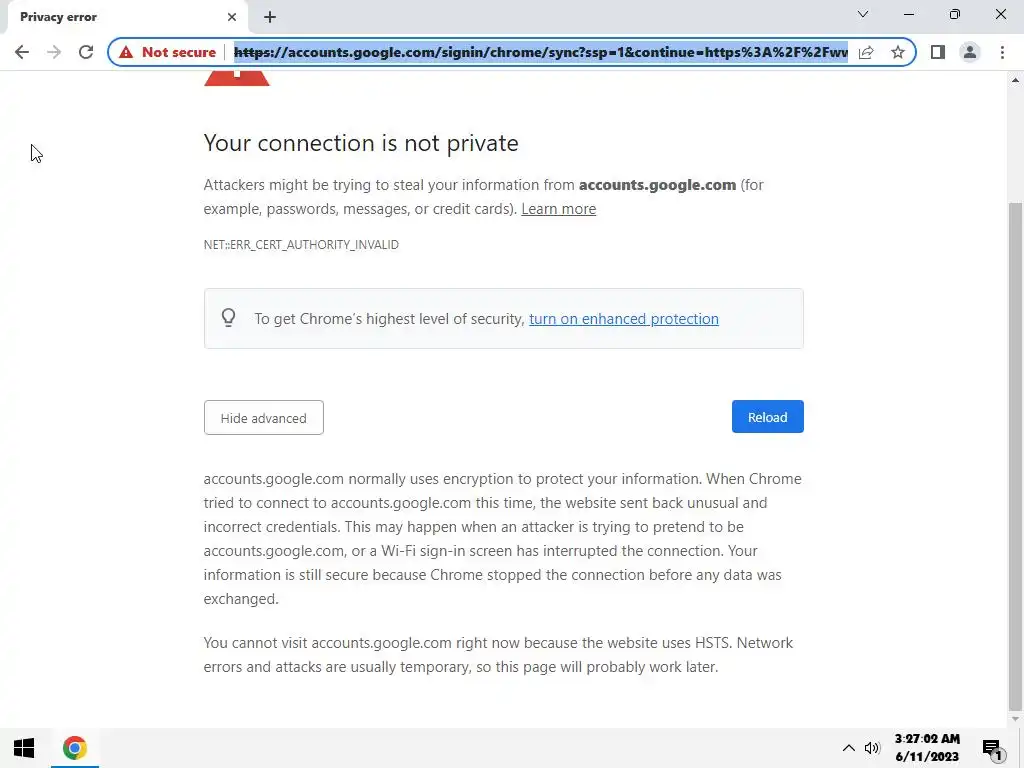Bookmark this tab with star icon
The width and height of the screenshot is (1024, 768).
click(898, 52)
